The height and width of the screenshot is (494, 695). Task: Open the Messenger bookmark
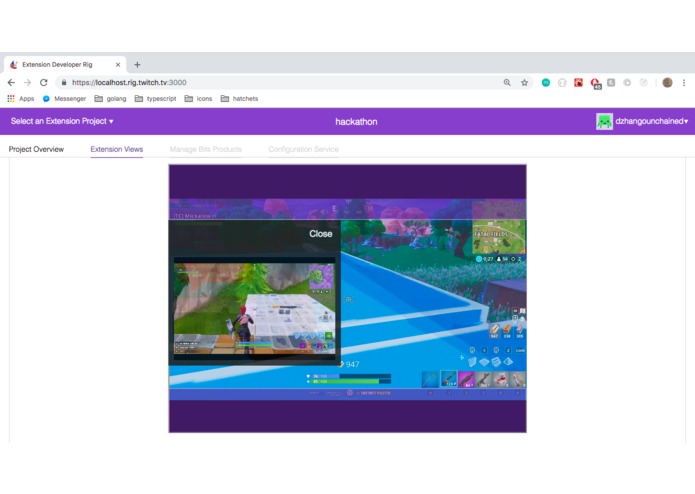click(64, 98)
